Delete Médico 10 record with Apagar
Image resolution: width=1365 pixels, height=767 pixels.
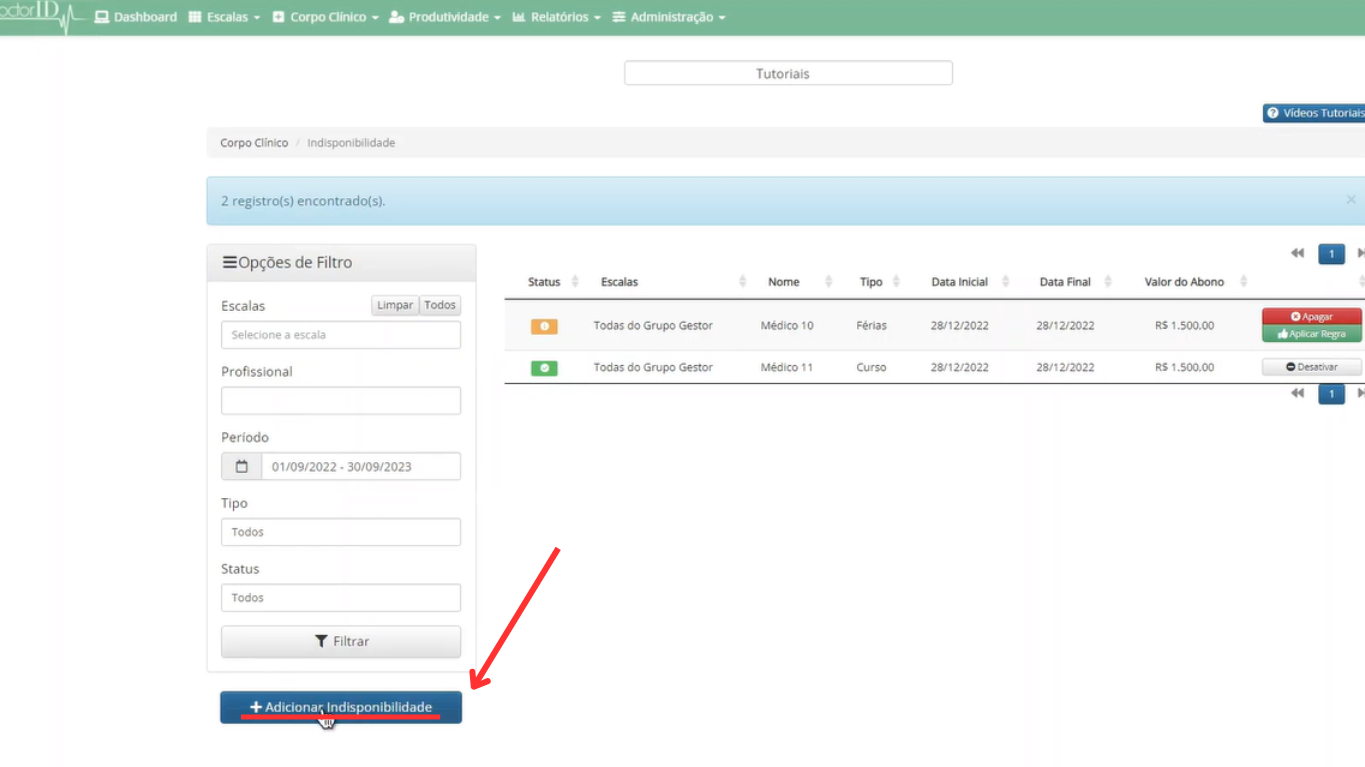1311,316
